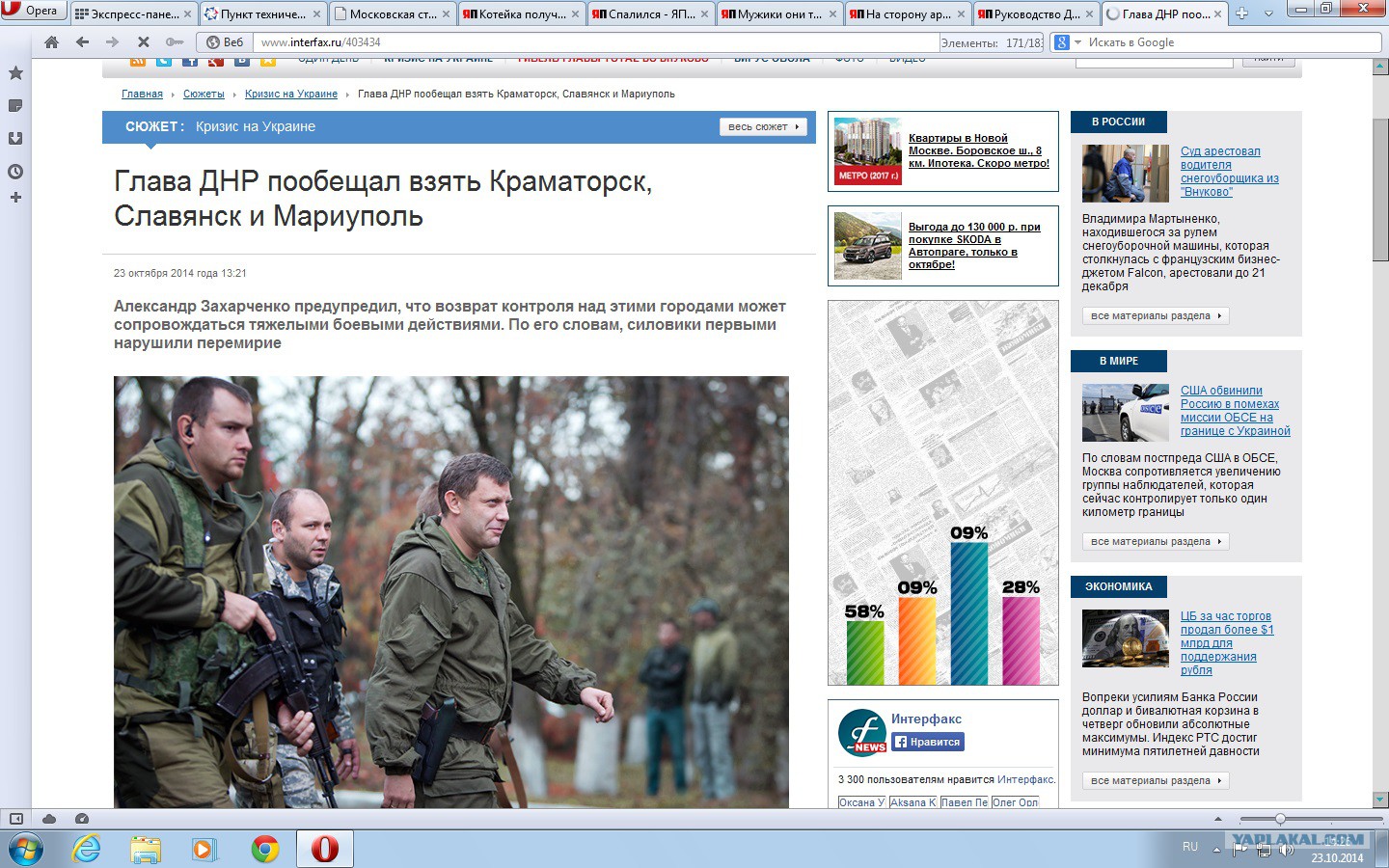Viewport: 1389px width, 868px height.
Task: Click the Искать в Google search field
Action: tap(1233, 42)
